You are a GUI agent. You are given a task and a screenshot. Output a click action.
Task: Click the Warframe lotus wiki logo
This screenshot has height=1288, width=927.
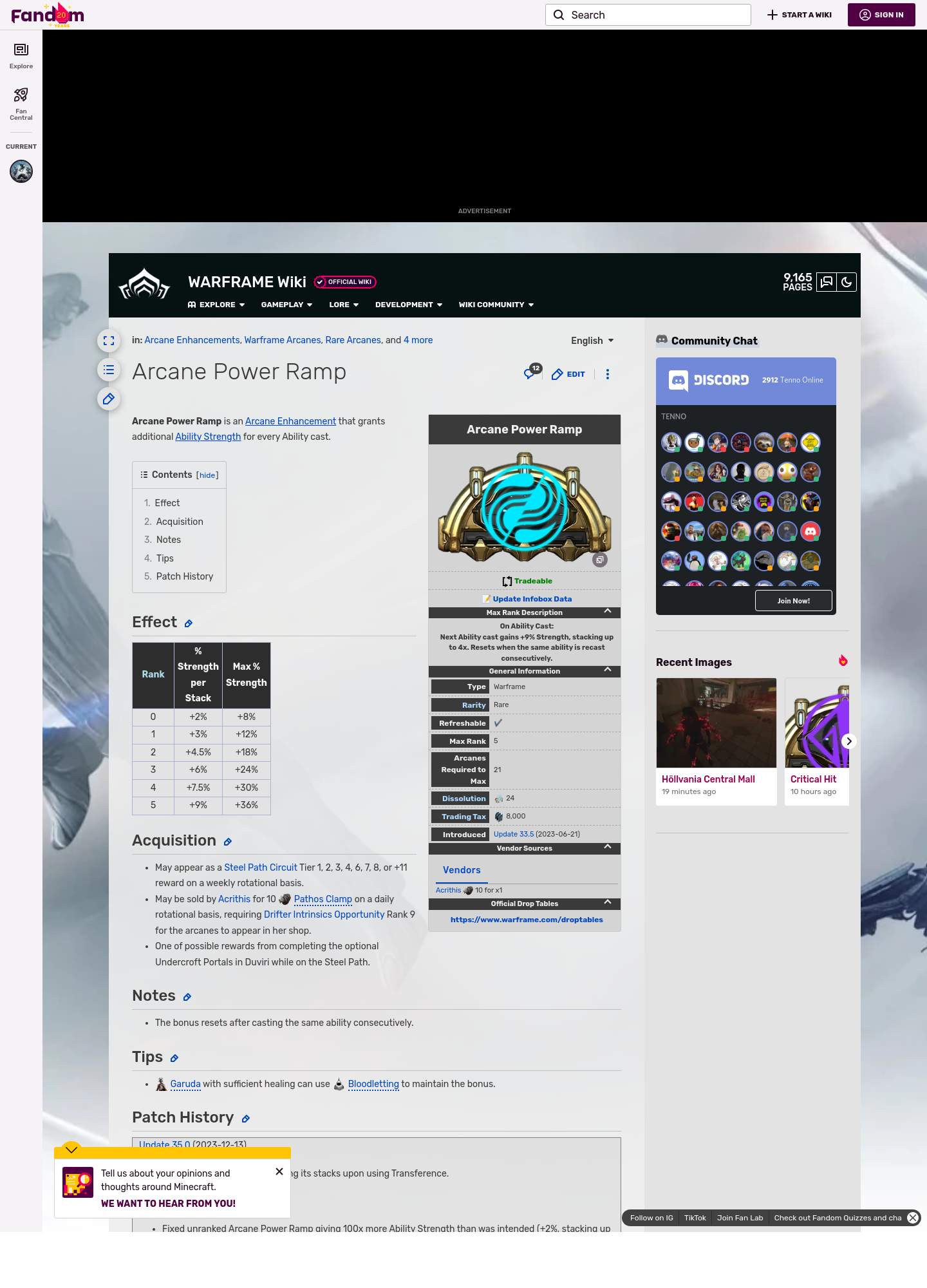144,284
